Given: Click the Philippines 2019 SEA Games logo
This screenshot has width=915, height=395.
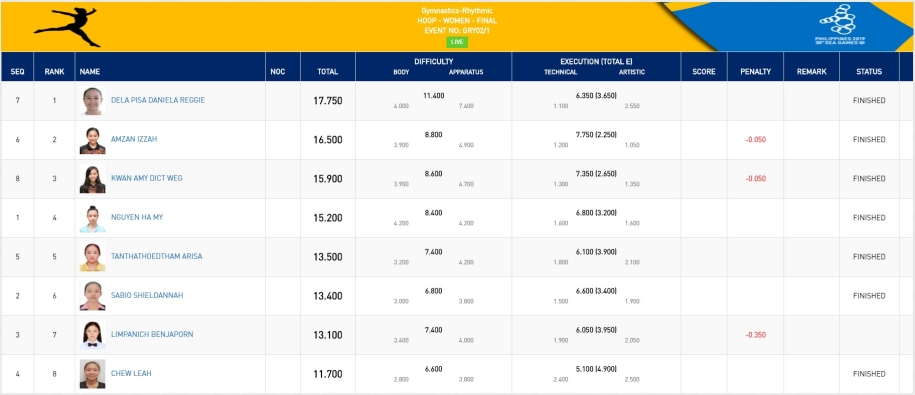Looking at the screenshot, I should [840, 24].
